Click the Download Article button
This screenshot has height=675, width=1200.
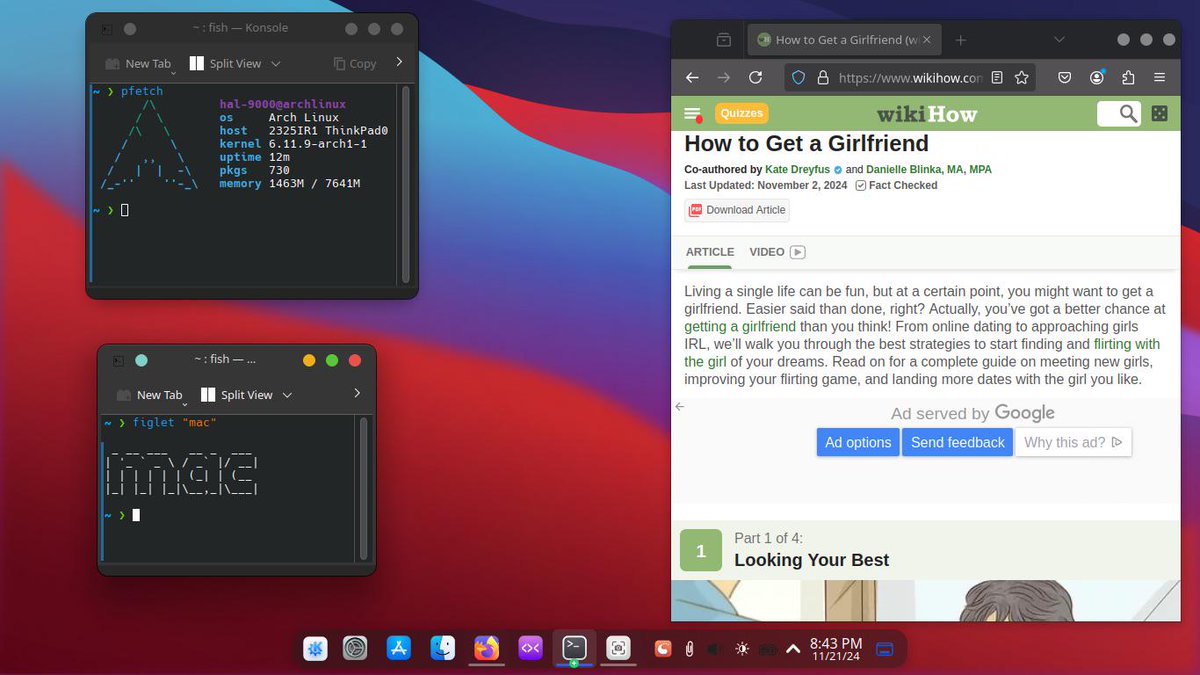(737, 210)
